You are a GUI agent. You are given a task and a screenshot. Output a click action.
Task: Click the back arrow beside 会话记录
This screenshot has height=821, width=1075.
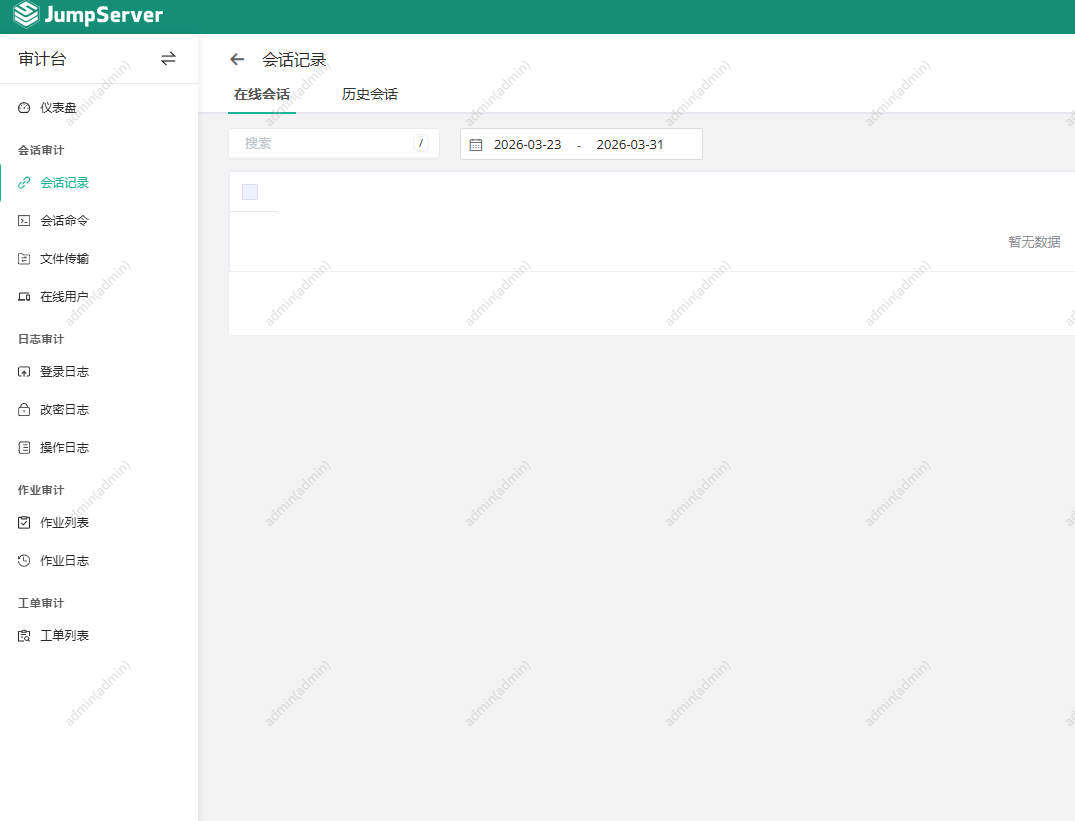coord(237,60)
